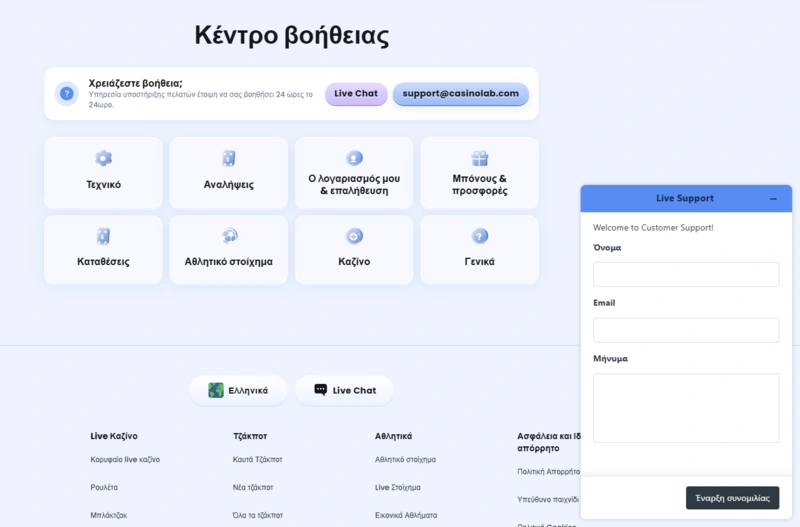Open the Νέα τζάκποτ footer link
The width and height of the screenshot is (800, 527).
252,487
